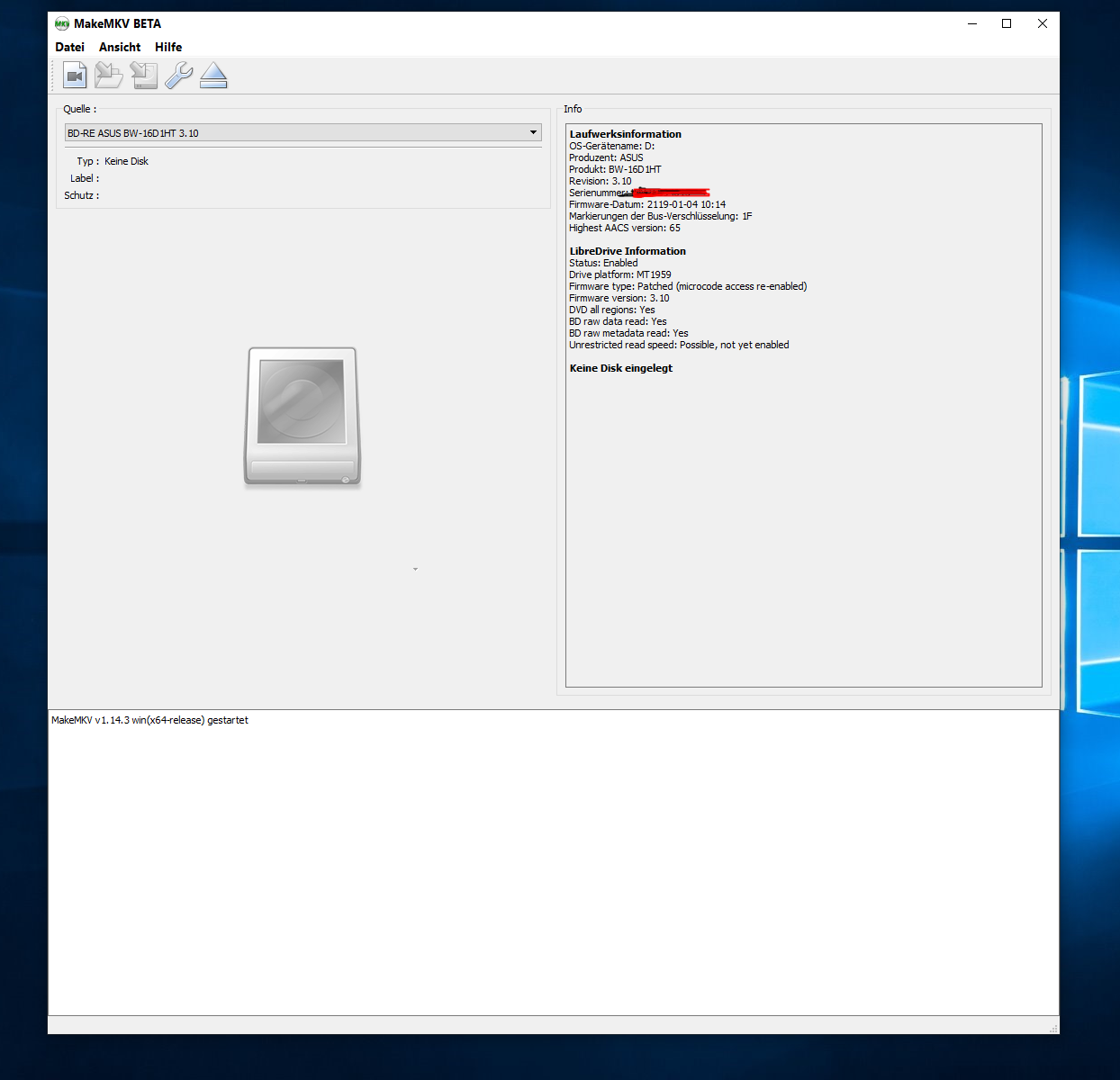Click the MakeMKV logo in title bar
The height and width of the screenshot is (1080, 1120).
click(x=62, y=24)
